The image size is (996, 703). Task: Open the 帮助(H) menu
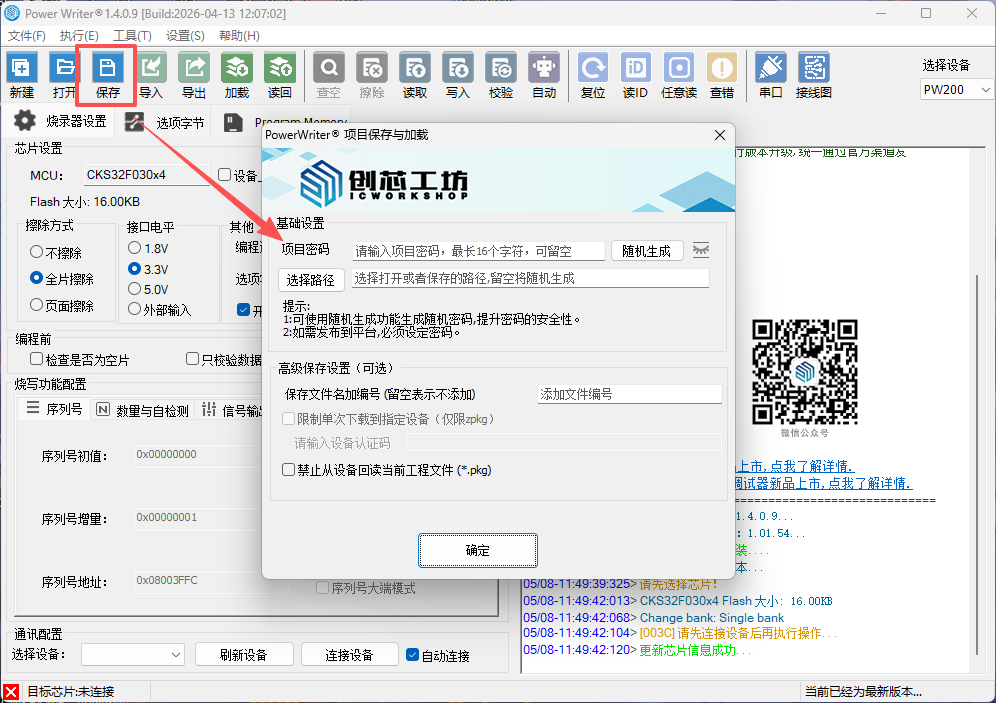pyautogui.click(x=239, y=36)
